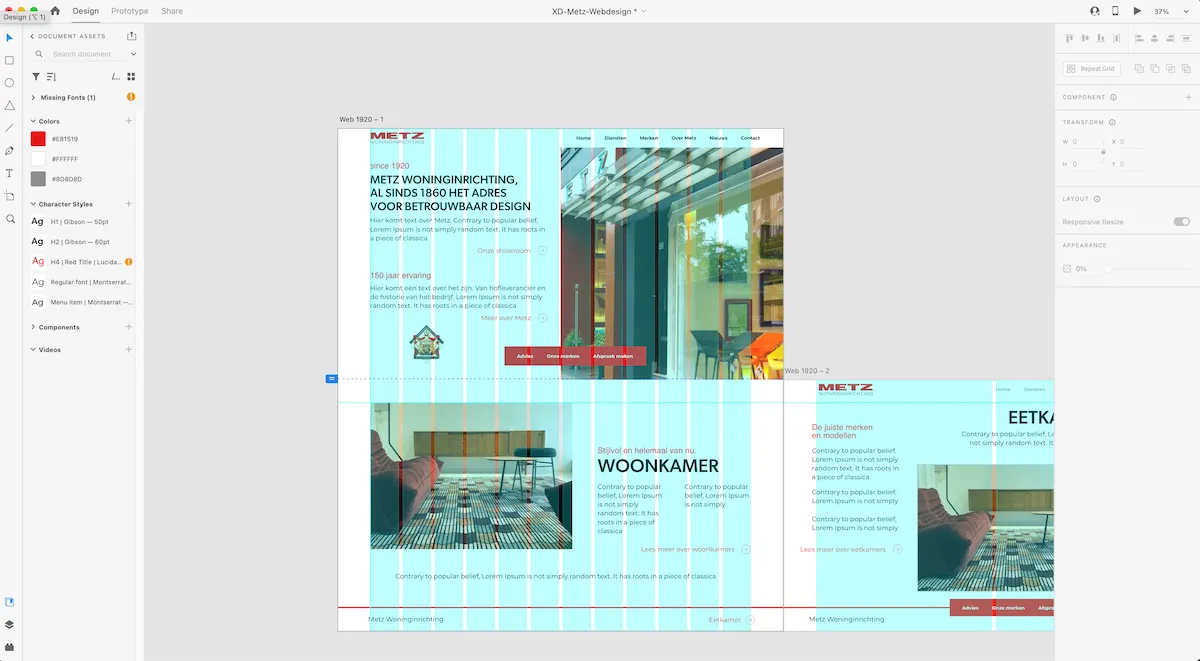Switch to the Design tab
This screenshot has height=661, width=1200.
[x=86, y=11]
